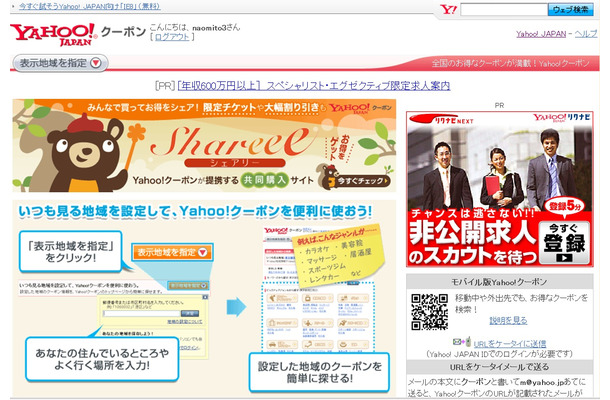Click the ウェブ検索 button
Viewport: 610px width, 400px height.
[571, 10]
